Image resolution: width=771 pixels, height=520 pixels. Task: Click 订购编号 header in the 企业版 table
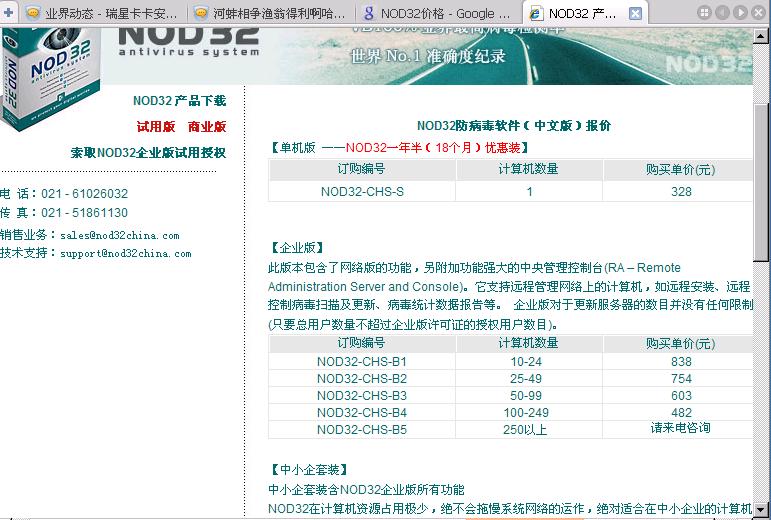361,343
